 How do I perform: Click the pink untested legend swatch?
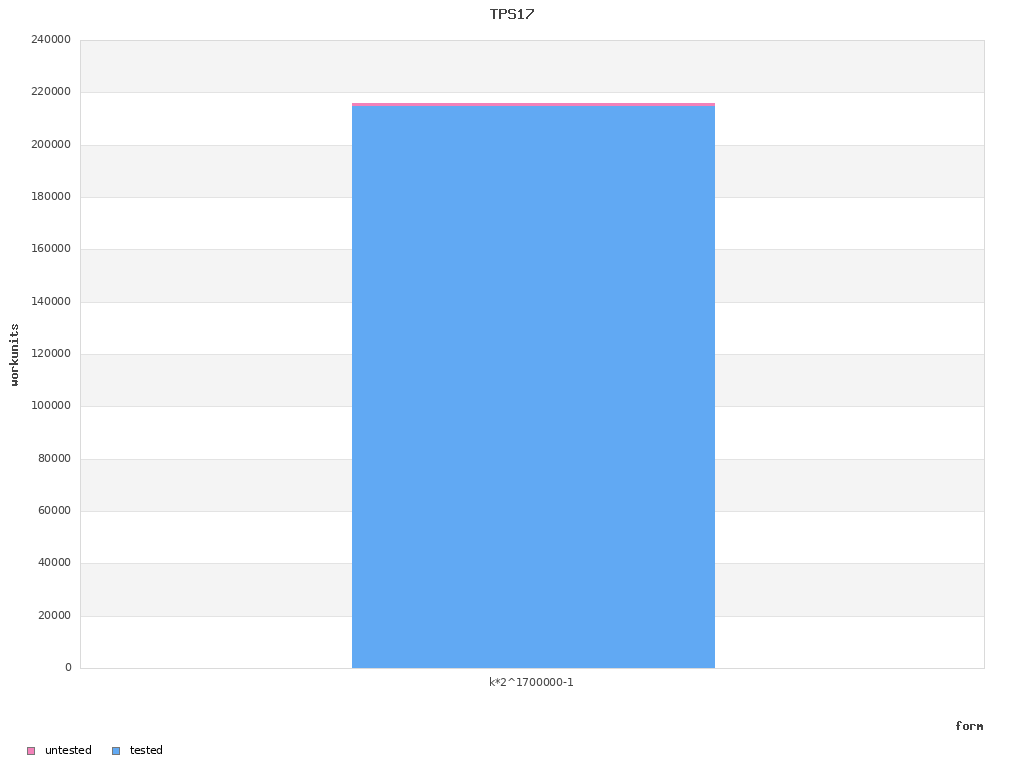tap(31, 751)
